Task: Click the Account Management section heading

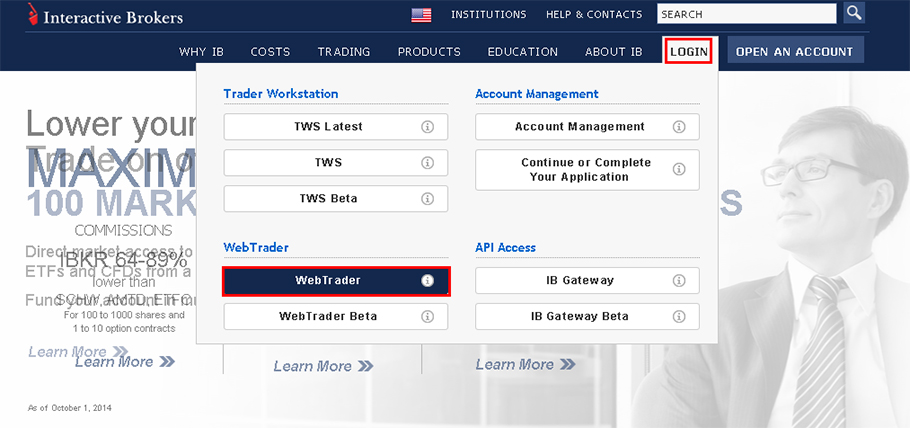Action: point(537,93)
